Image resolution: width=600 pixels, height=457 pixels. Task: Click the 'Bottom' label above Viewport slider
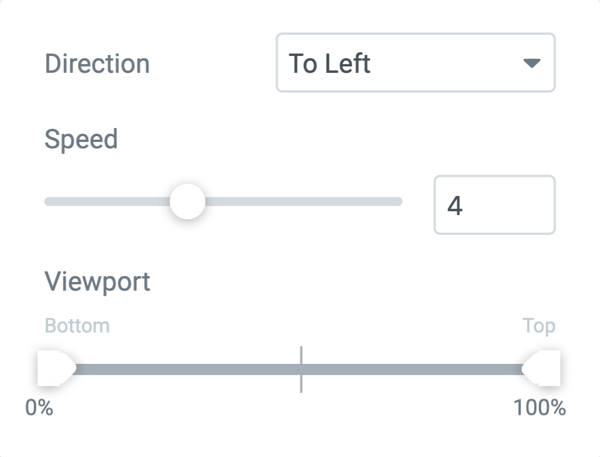[77, 326]
